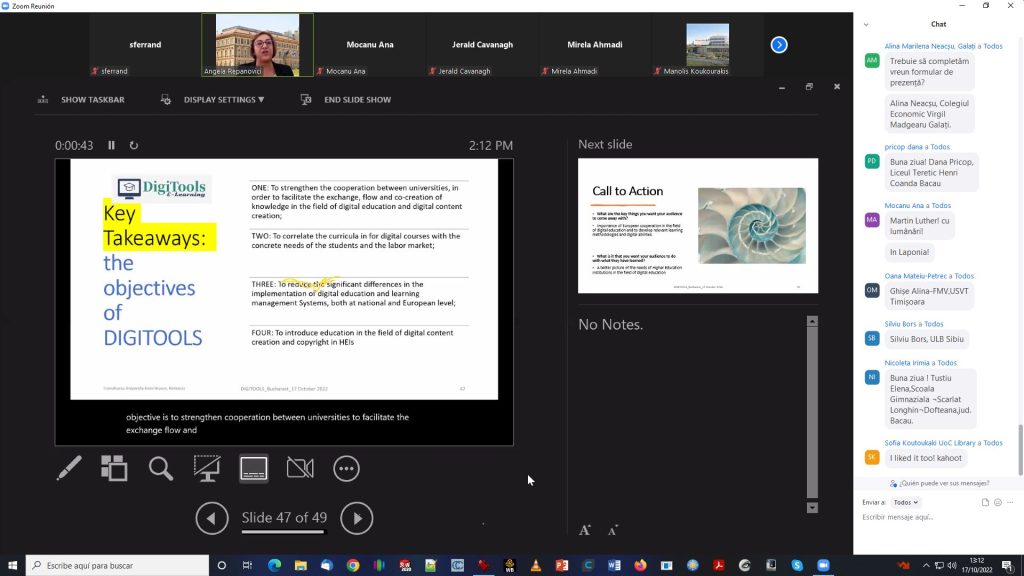The width and height of the screenshot is (1024, 576).
Task: Collapse the Chat panel chevron
Action: coord(866,24)
